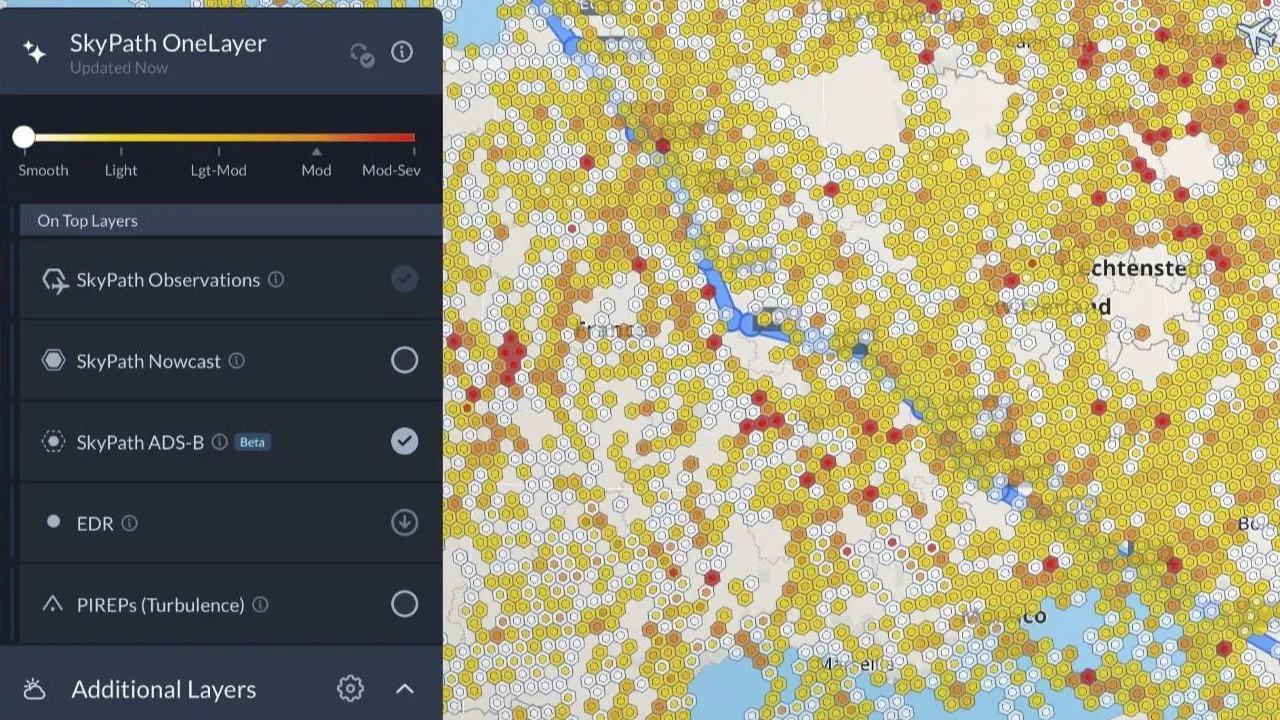Open info for SkyPath Observations
The image size is (1280, 720).
click(276, 280)
